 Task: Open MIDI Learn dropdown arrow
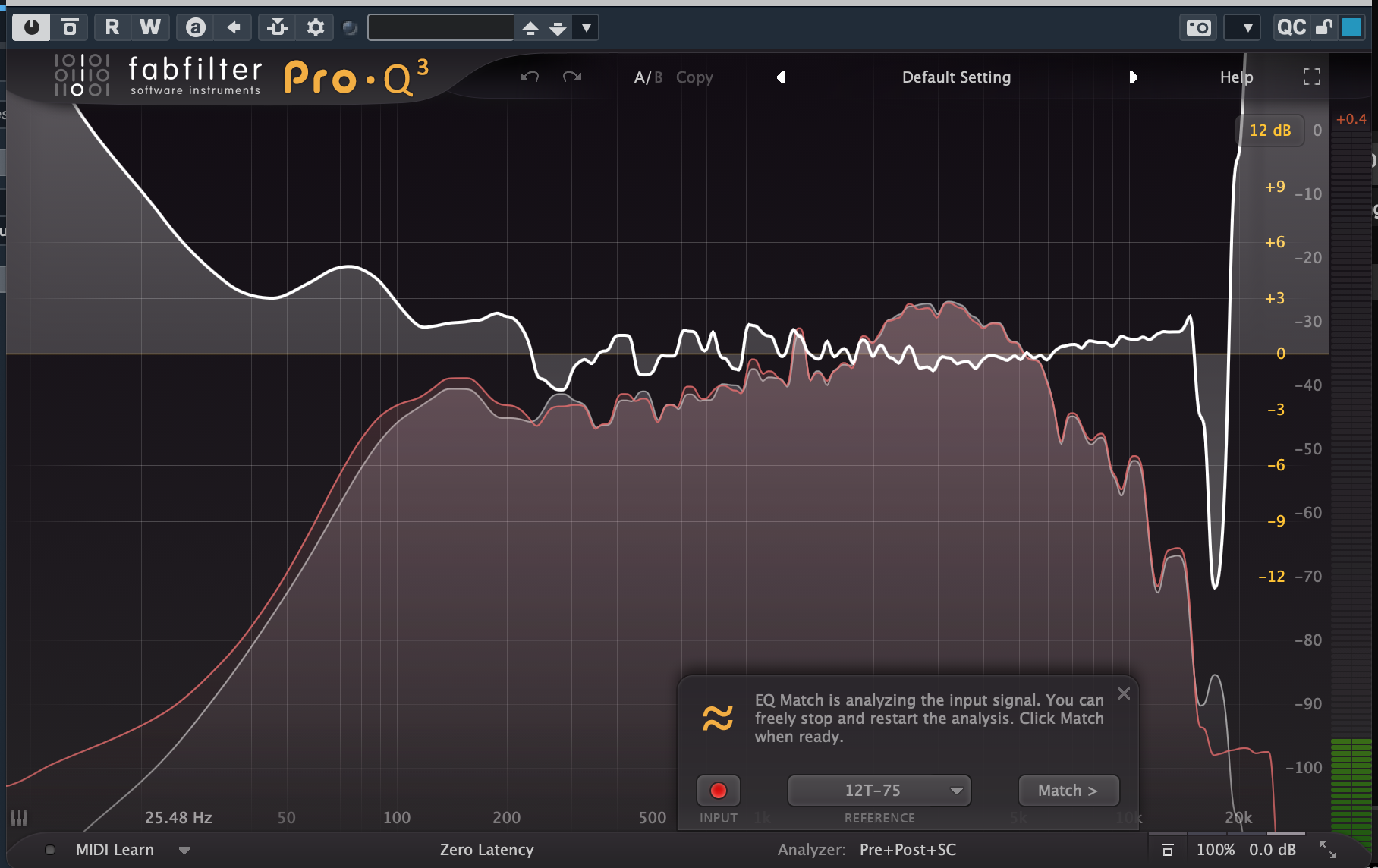(x=184, y=851)
